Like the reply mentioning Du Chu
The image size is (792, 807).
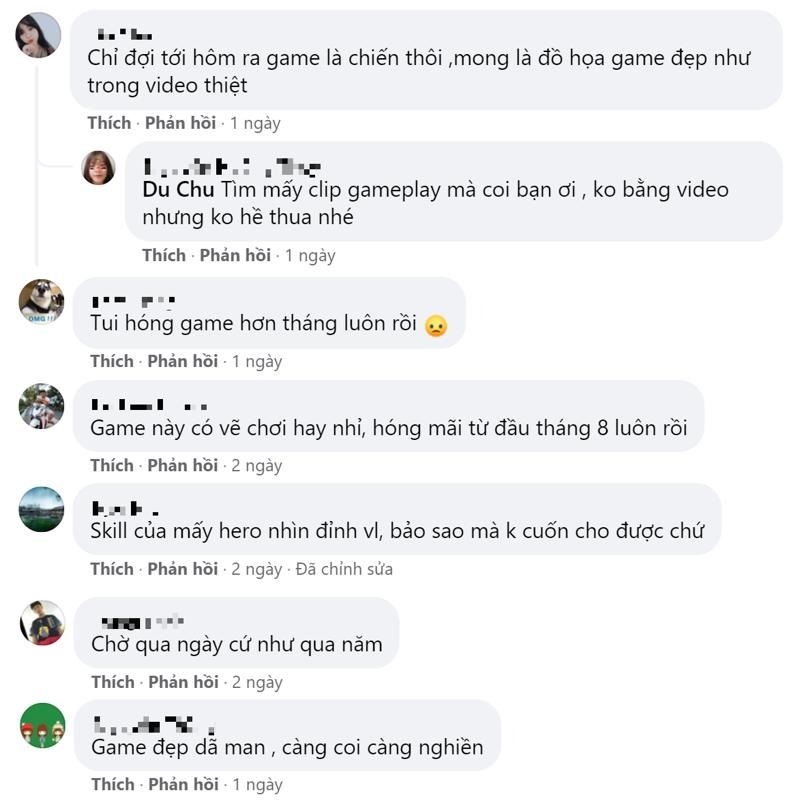coord(164,255)
